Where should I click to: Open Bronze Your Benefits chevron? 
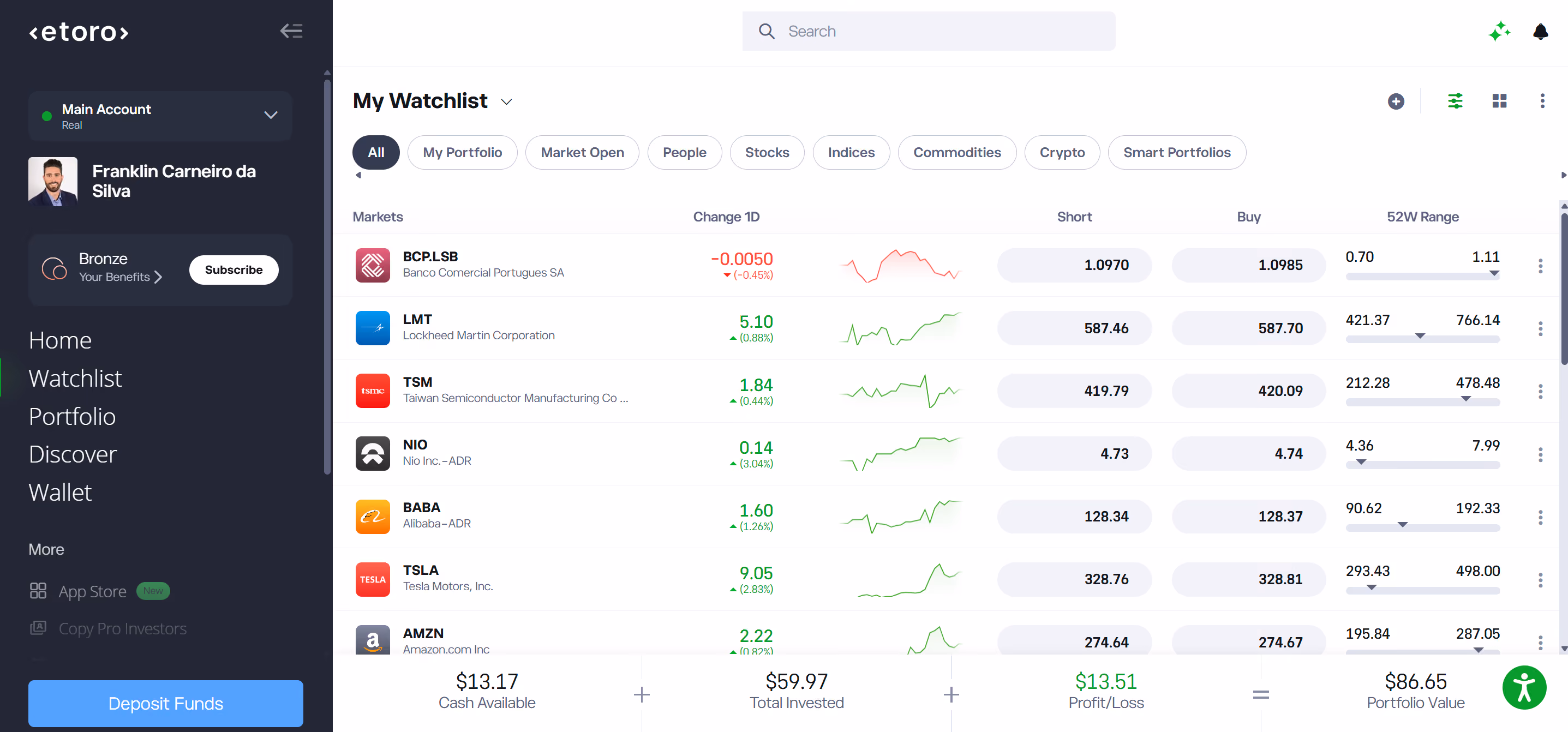(158, 277)
